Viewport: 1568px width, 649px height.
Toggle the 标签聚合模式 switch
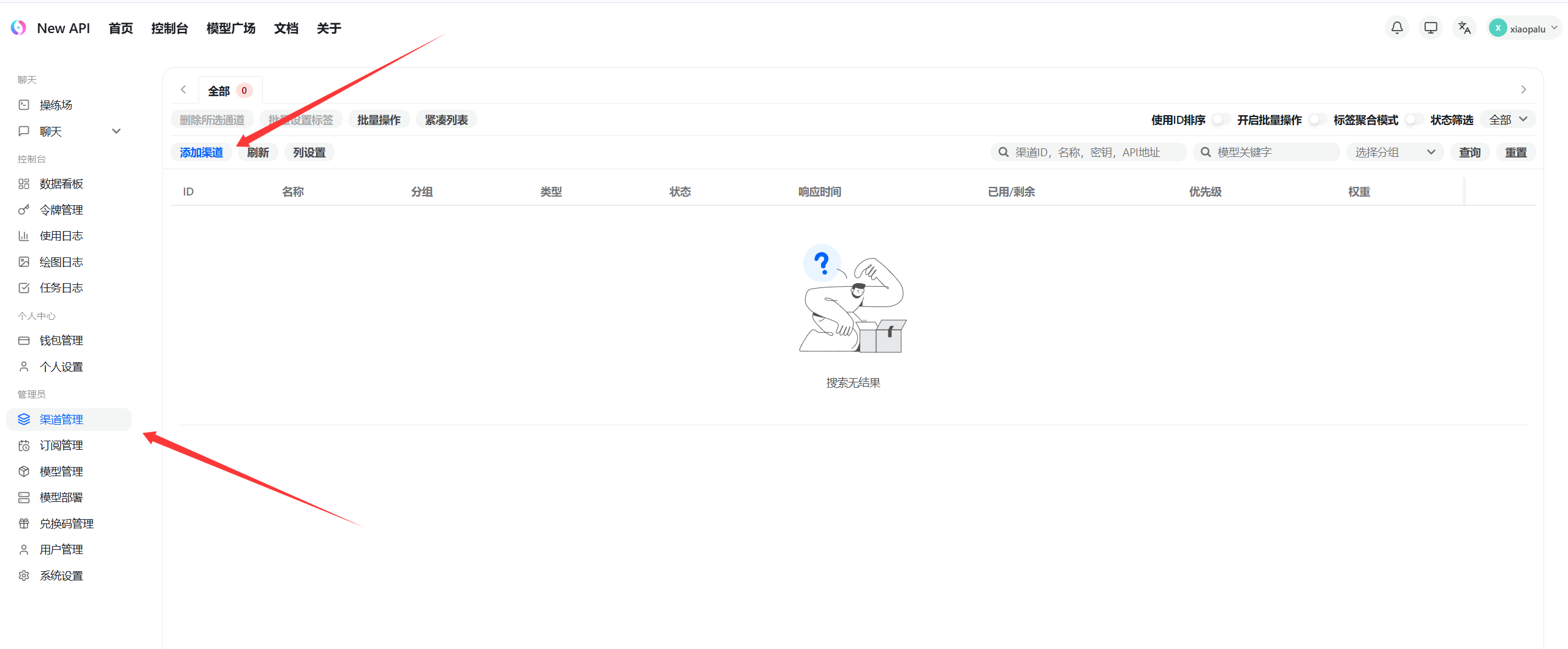(1412, 120)
